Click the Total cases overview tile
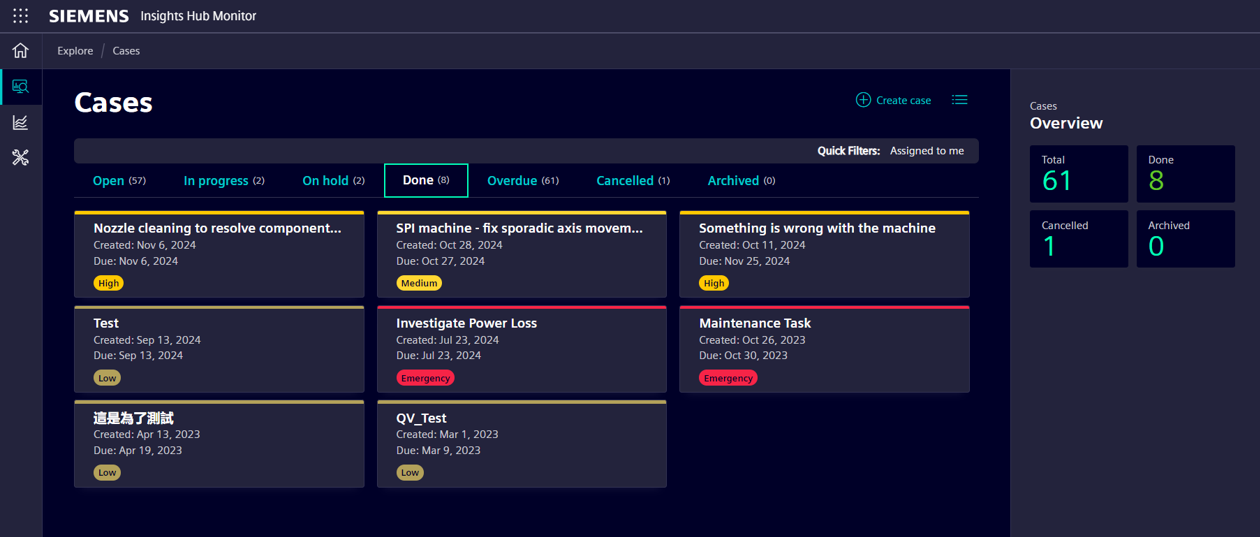The image size is (1260, 537). click(x=1078, y=174)
